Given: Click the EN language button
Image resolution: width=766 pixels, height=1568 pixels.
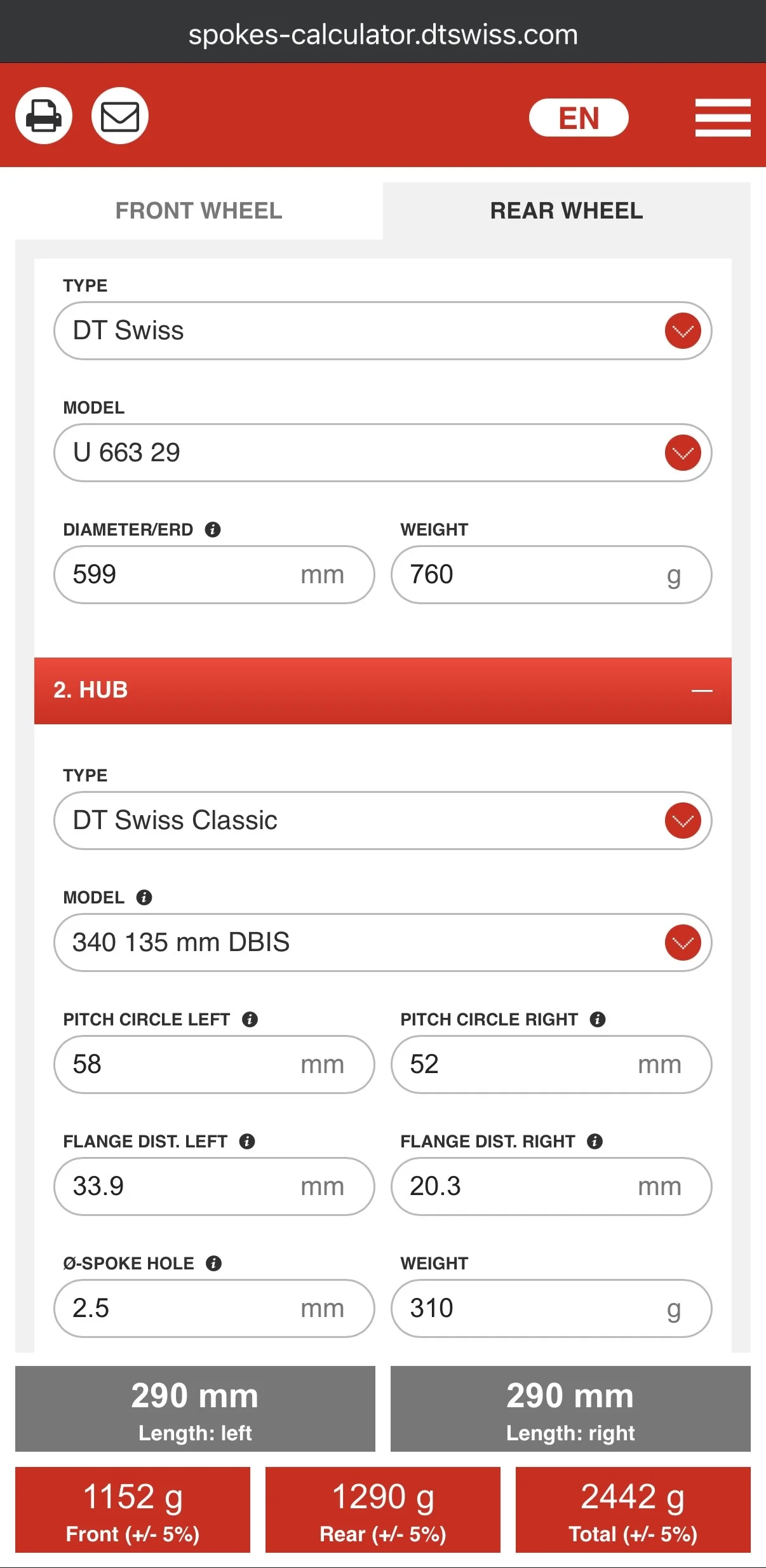Looking at the screenshot, I should tap(579, 118).
